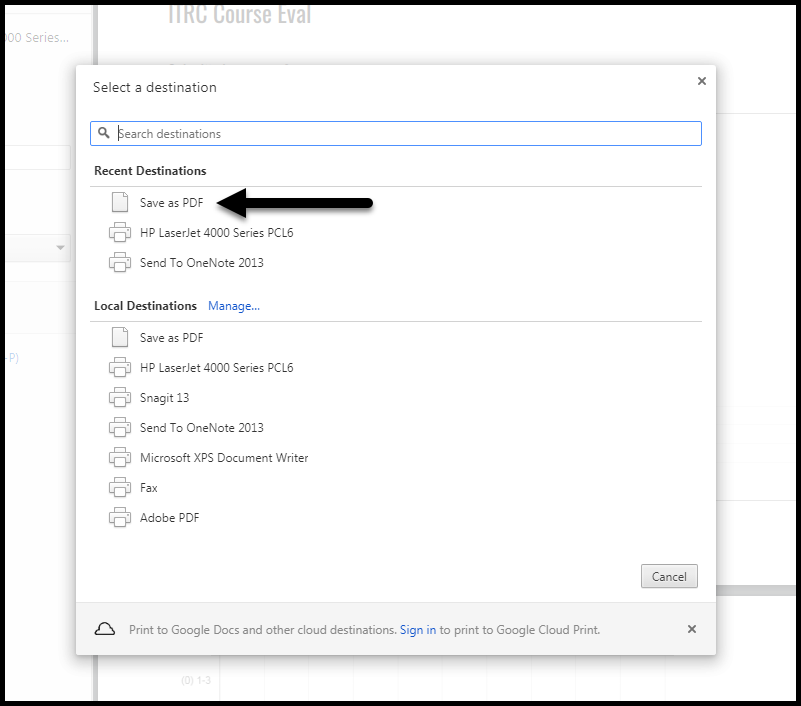The height and width of the screenshot is (706, 801).
Task: Click the Snagit 13 printer icon
Action: tap(120, 398)
